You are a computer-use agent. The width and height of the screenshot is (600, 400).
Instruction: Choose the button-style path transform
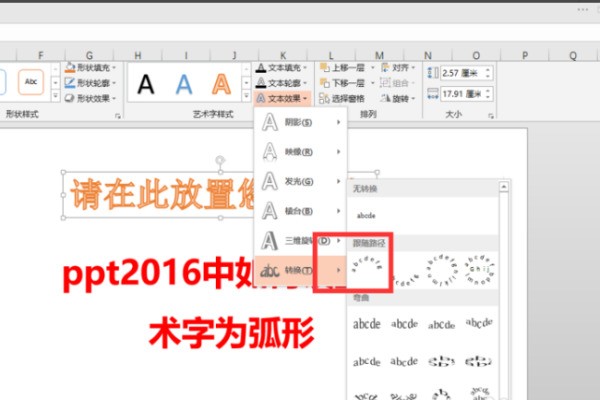[x=479, y=270]
